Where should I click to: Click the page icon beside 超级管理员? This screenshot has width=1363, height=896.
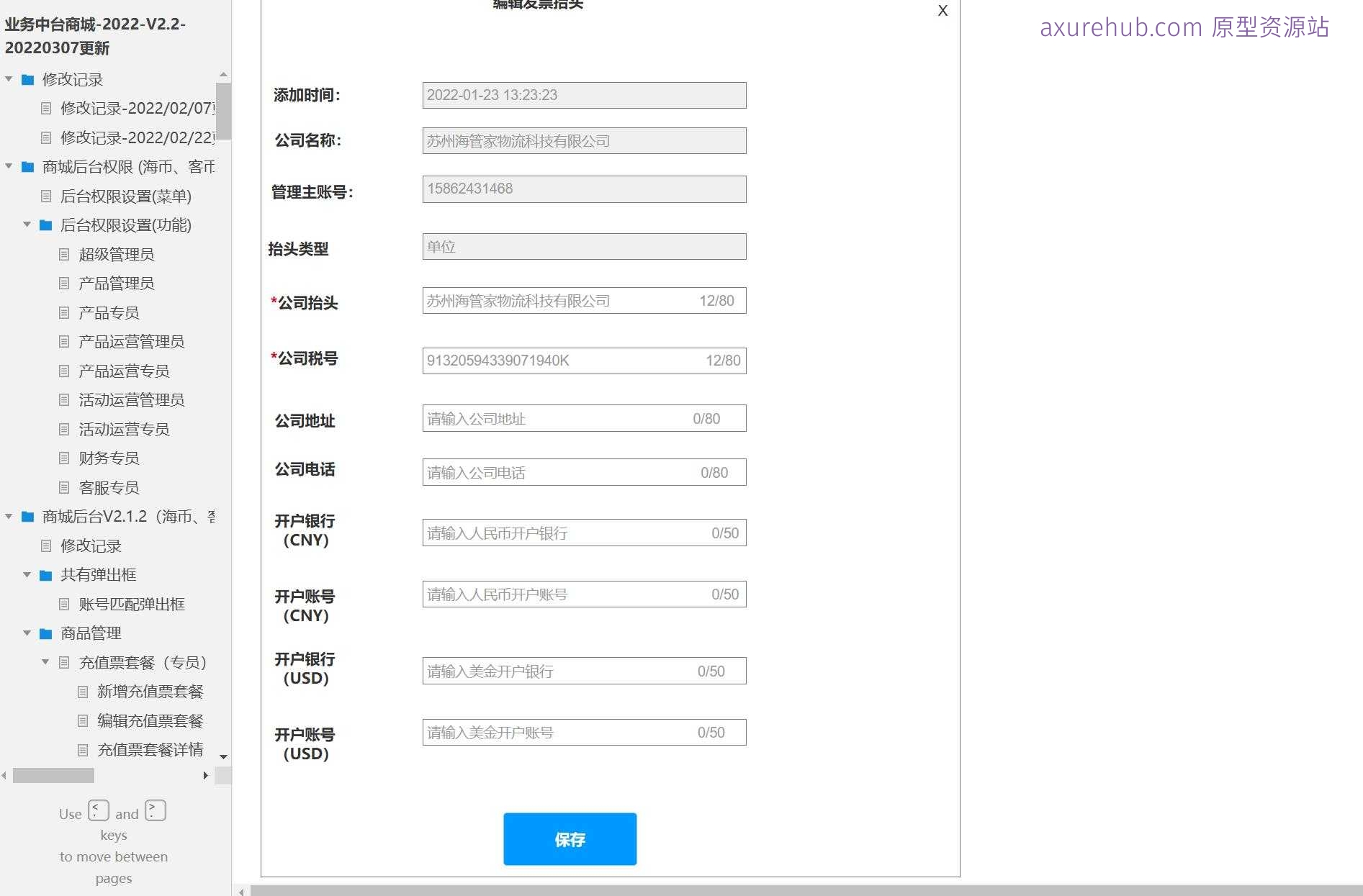pyautogui.click(x=65, y=254)
